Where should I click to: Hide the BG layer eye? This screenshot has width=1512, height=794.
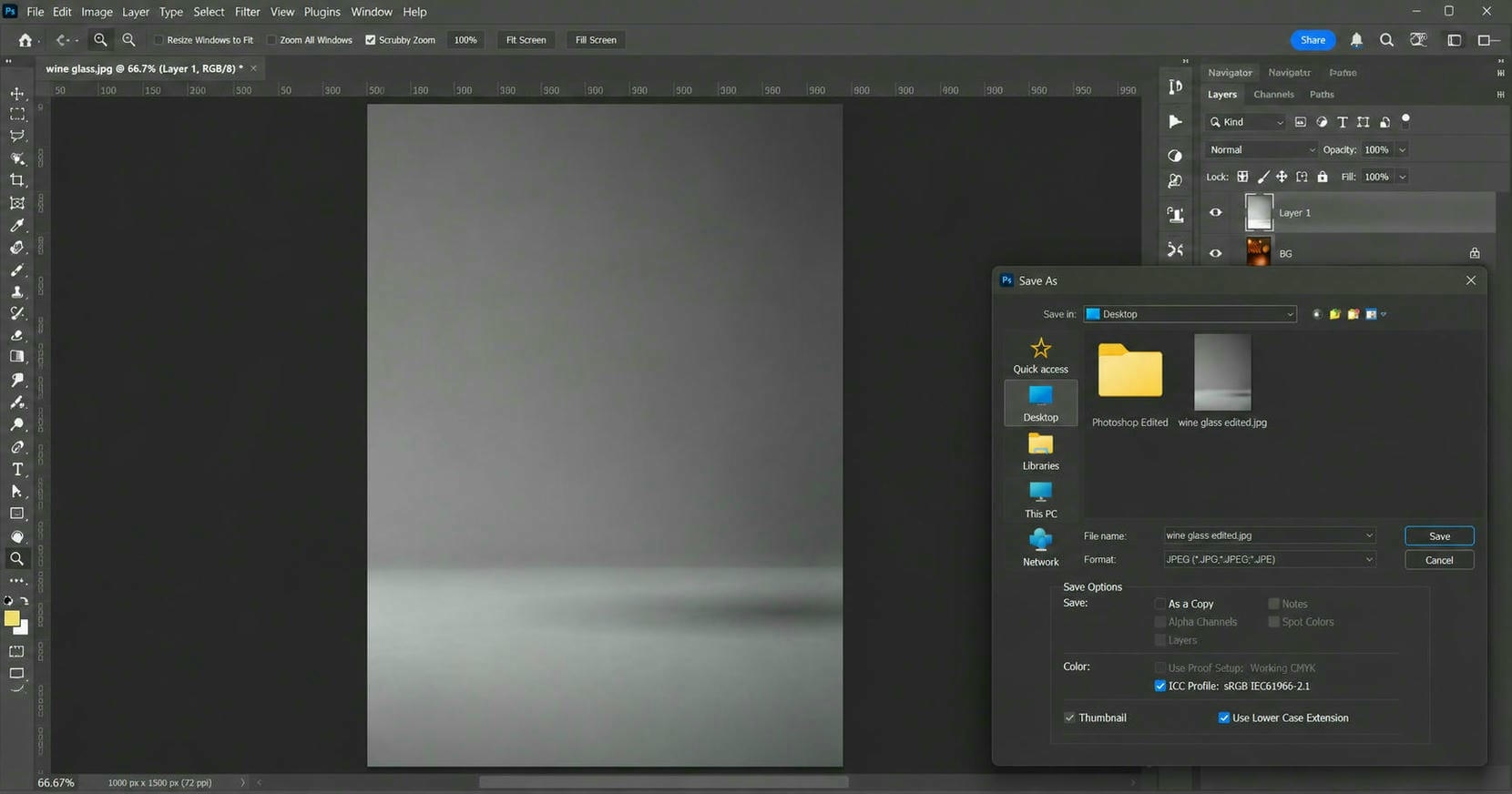click(x=1215, y=253)
